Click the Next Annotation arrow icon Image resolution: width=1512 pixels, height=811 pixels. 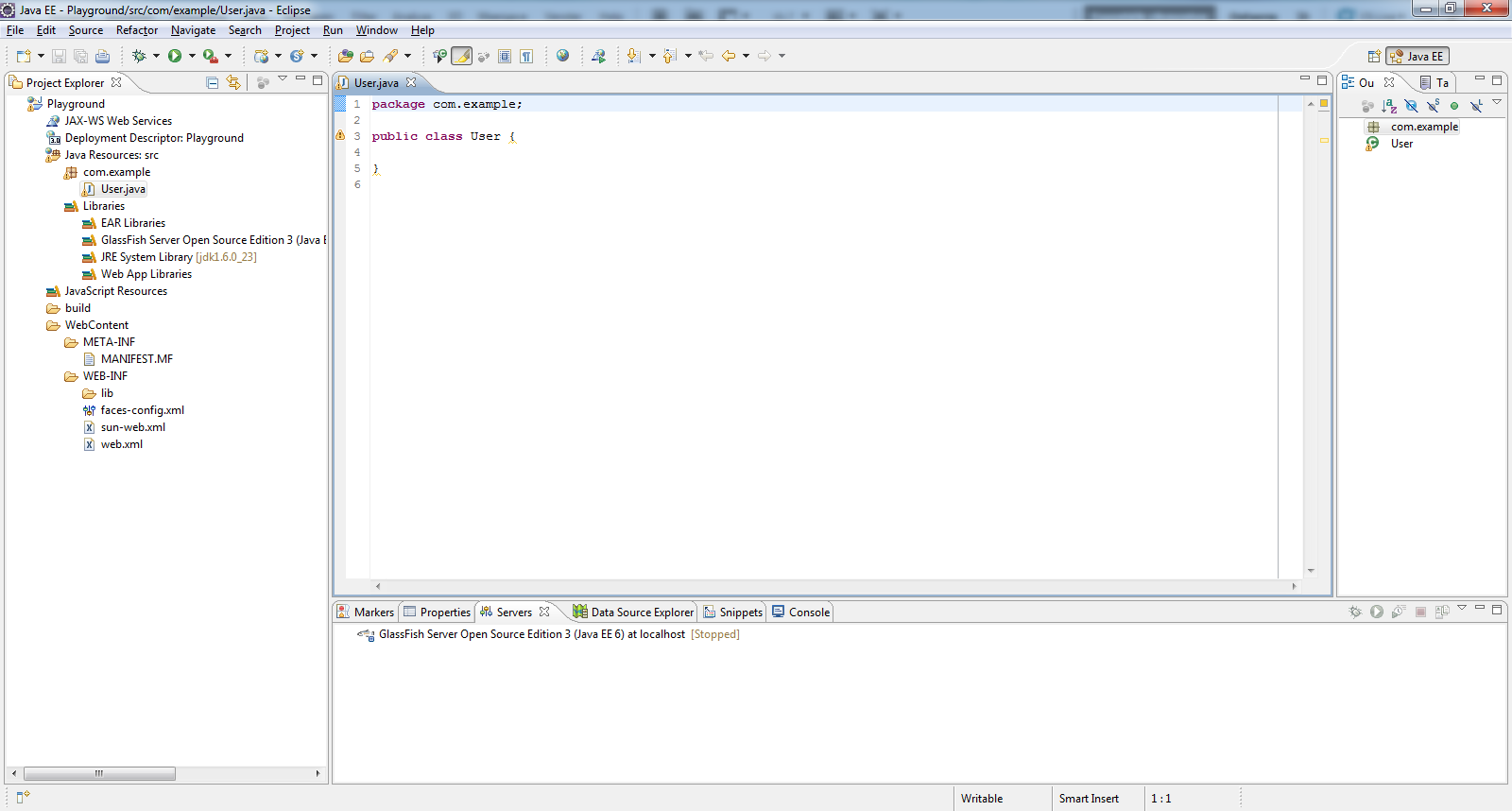click(x=634, y=56)
